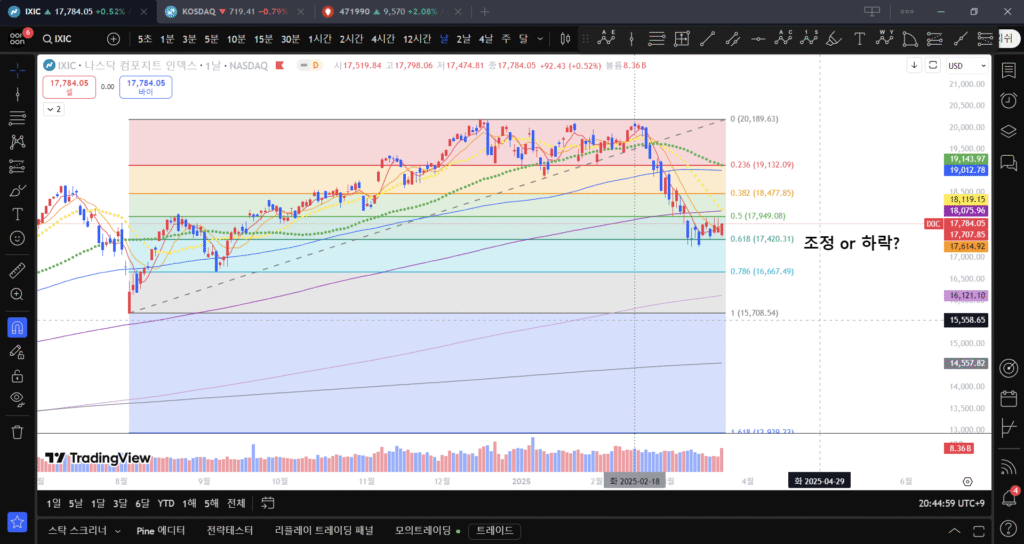Screen dimensions: 1024x544
Task: Select the brush drawing tool in left sidebar
Action: [x=18, y=191]
